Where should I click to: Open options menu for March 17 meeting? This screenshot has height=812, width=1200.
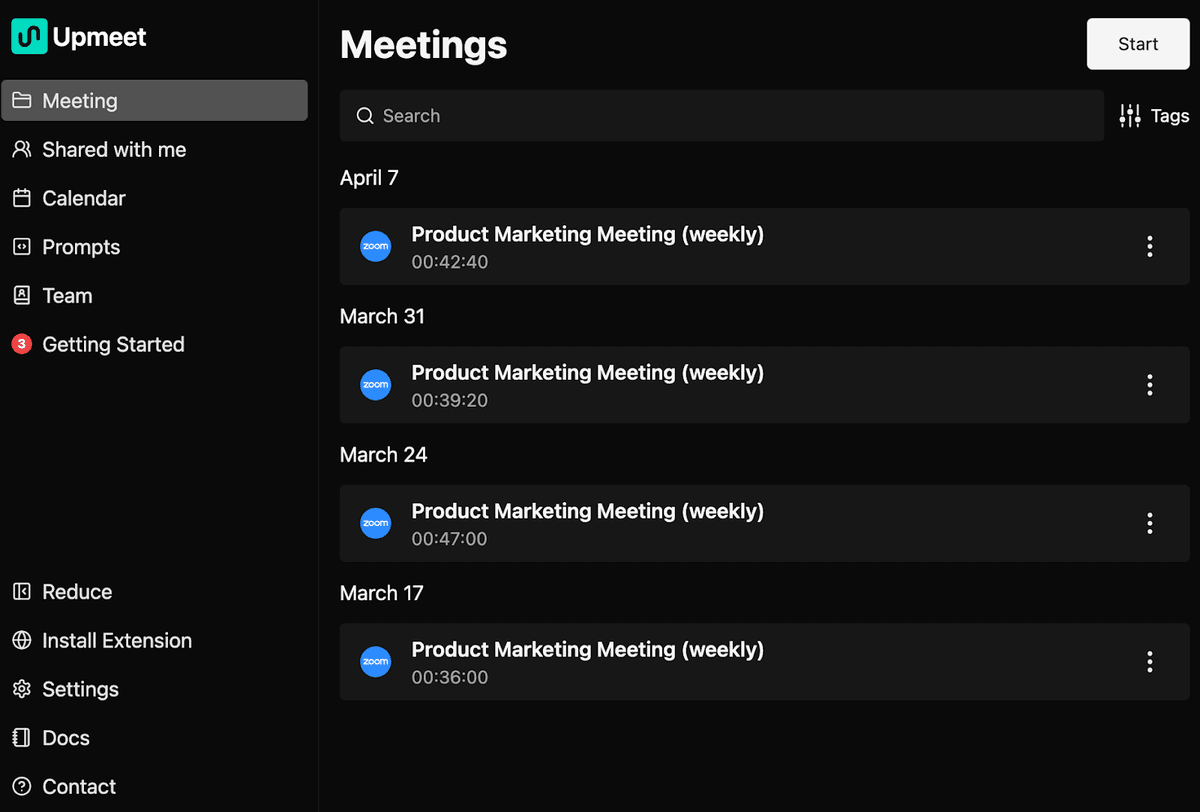1150,662
